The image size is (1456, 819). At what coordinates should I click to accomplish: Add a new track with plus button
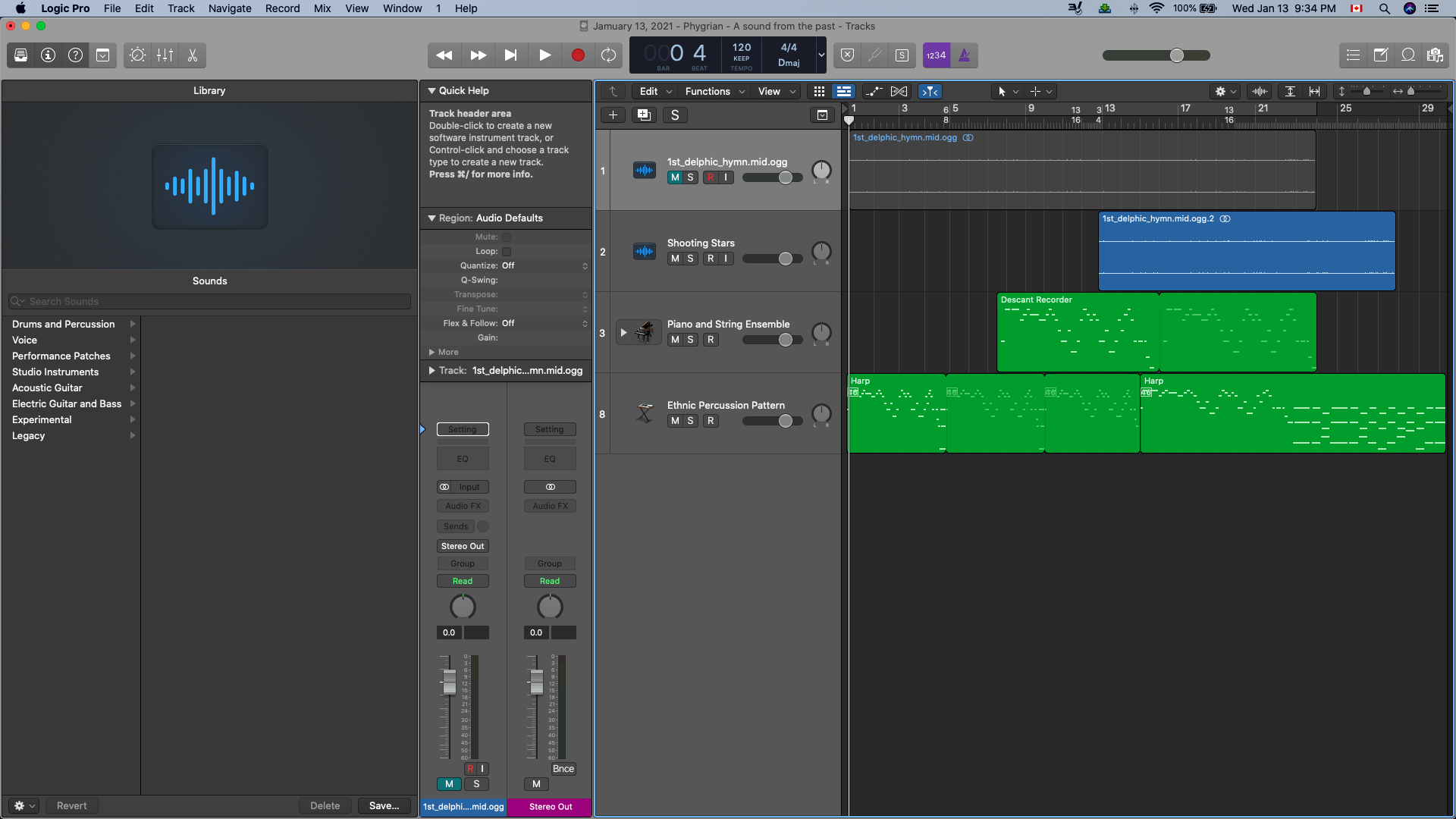pos(613,115)
